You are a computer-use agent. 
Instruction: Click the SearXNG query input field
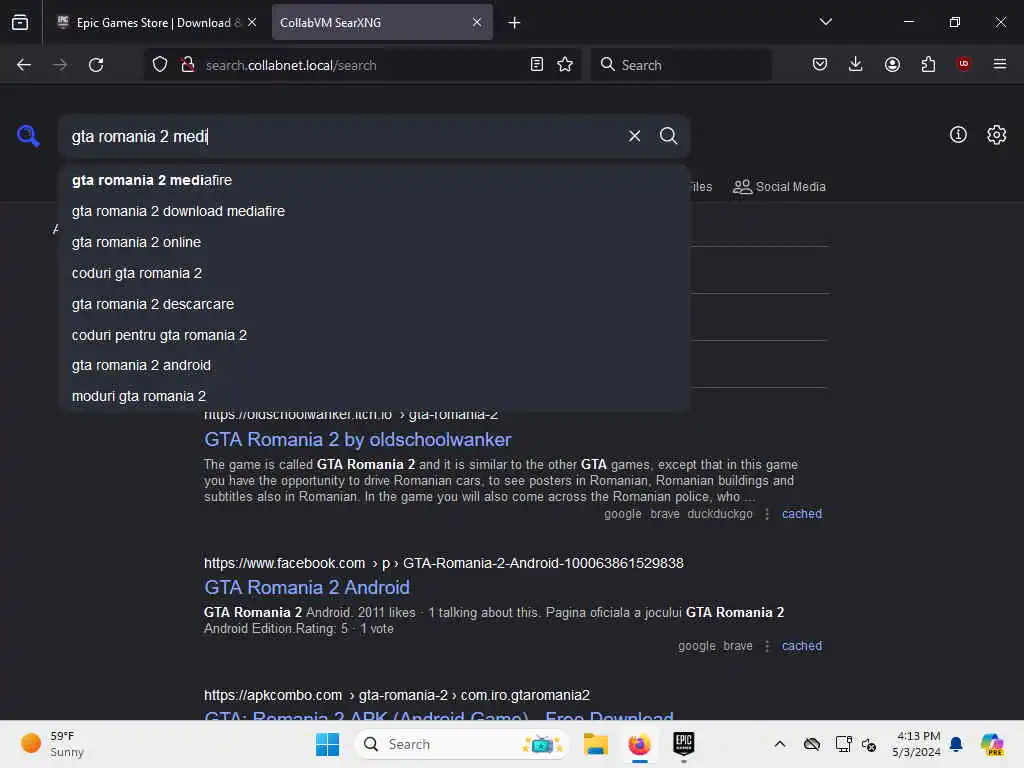coord(343,136)
